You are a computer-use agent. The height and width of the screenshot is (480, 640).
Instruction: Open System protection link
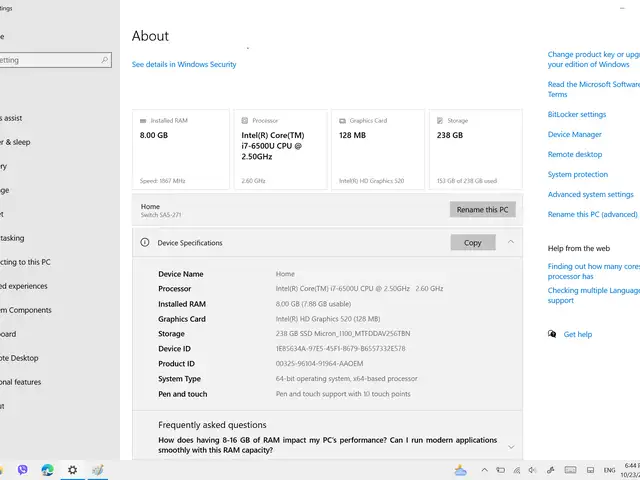pyautogui.click(x=578, y=174)
